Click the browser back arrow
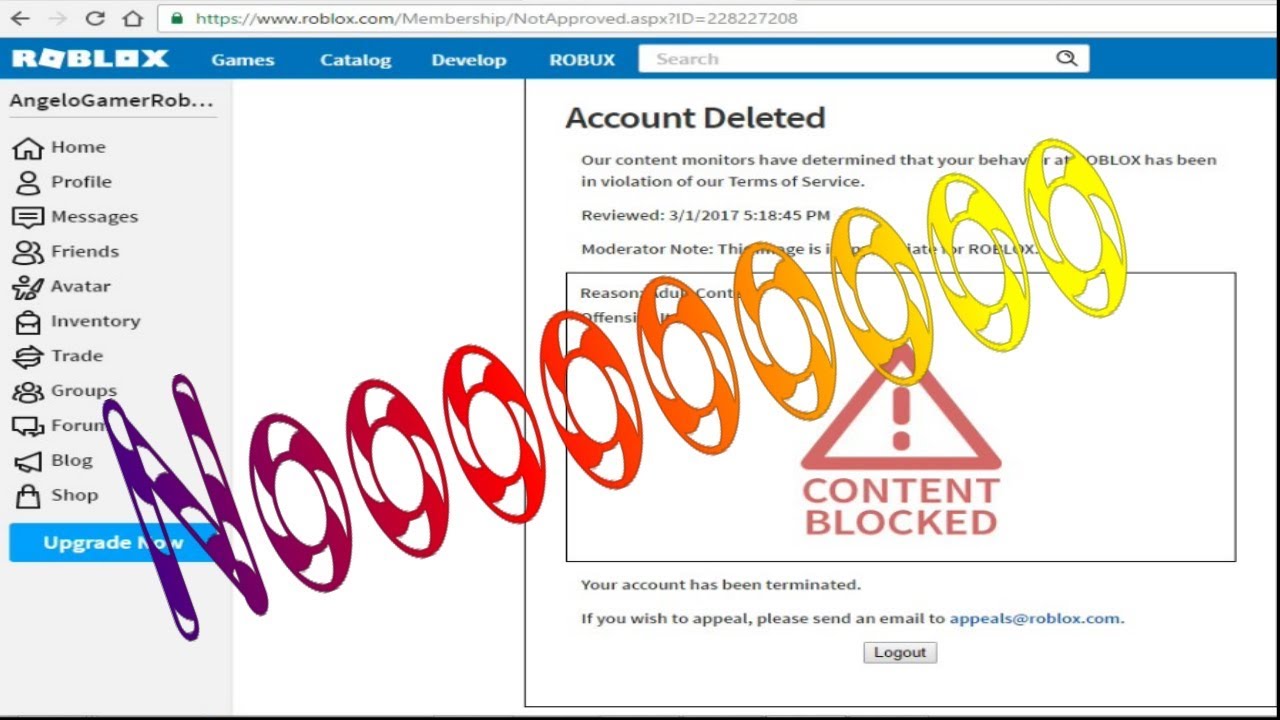 tap(20, 18)
